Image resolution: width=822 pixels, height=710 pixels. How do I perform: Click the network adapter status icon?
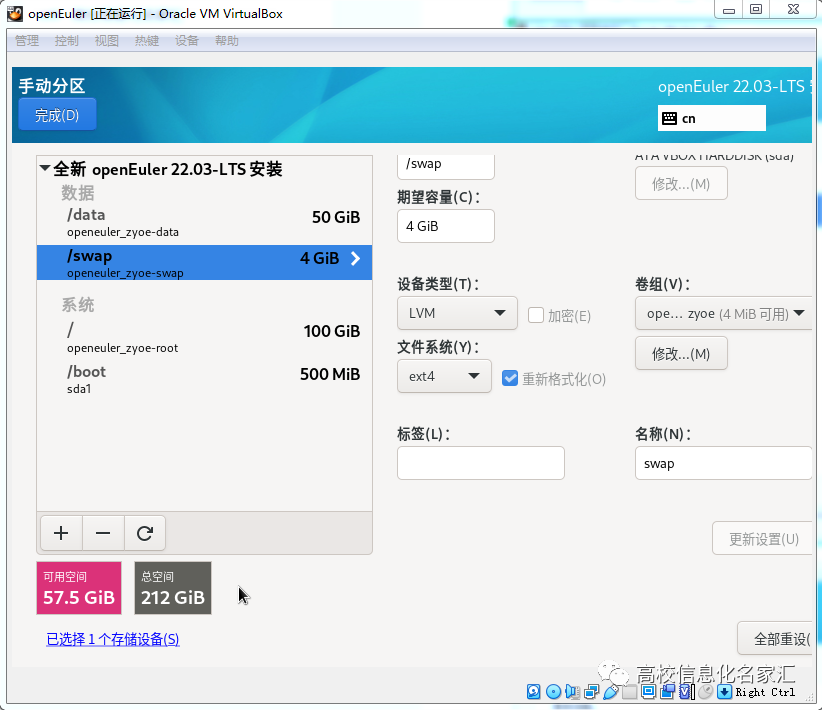[590, 691]
